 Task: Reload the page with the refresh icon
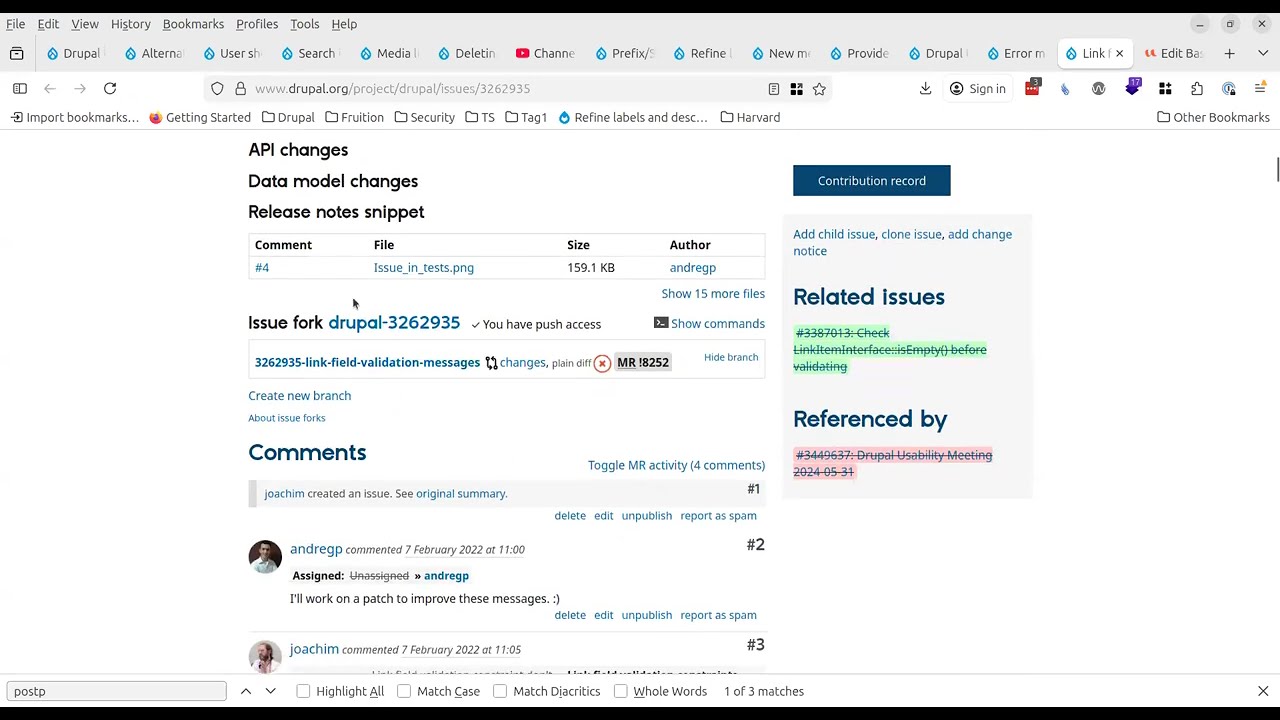(110, 89)
